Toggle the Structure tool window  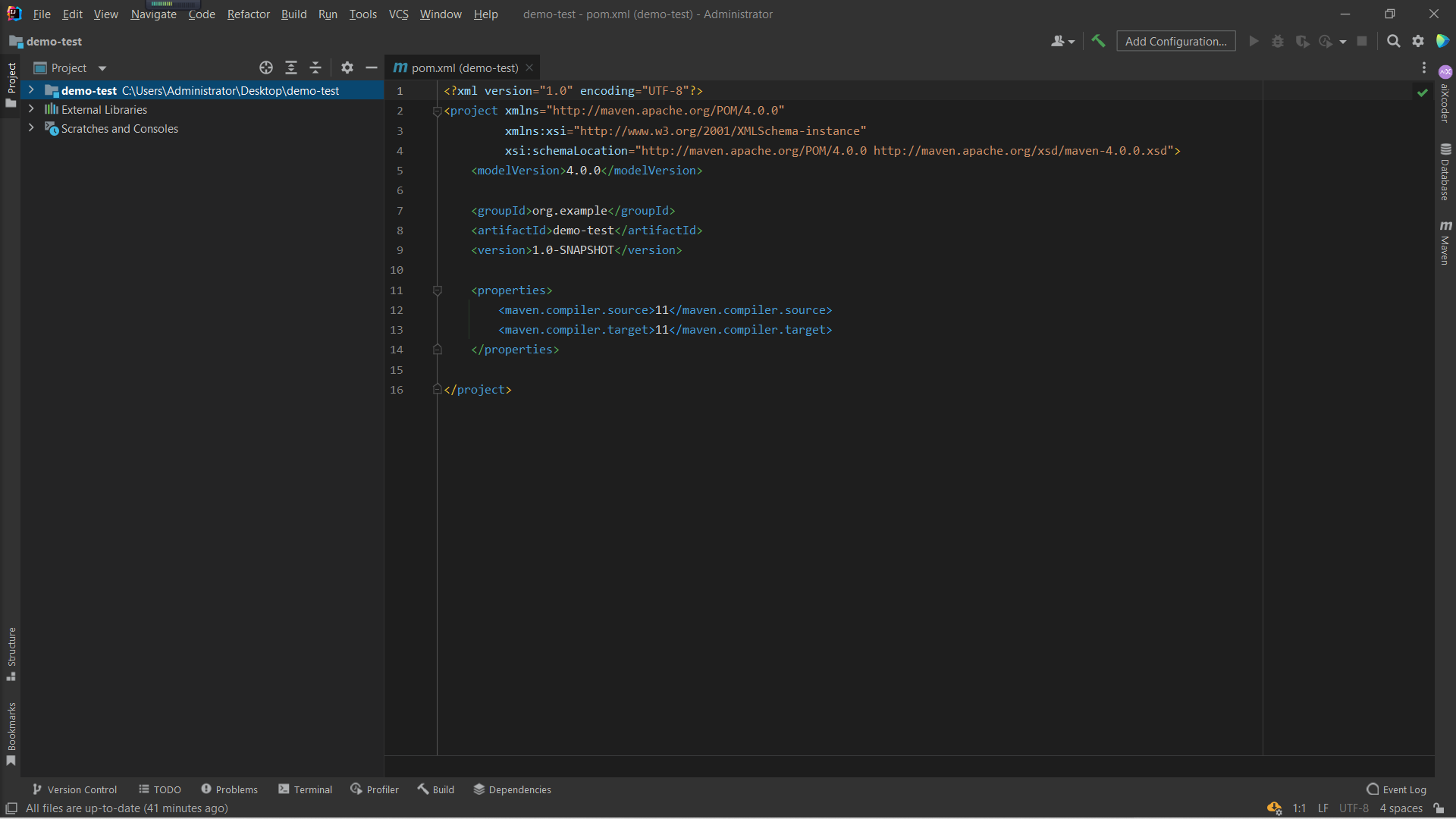click(x=11, y=653)
